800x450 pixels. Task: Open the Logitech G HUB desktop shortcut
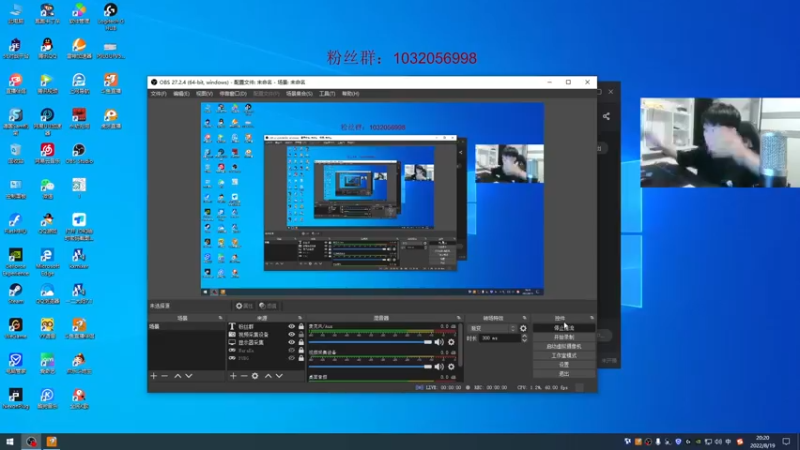(110, 16)
